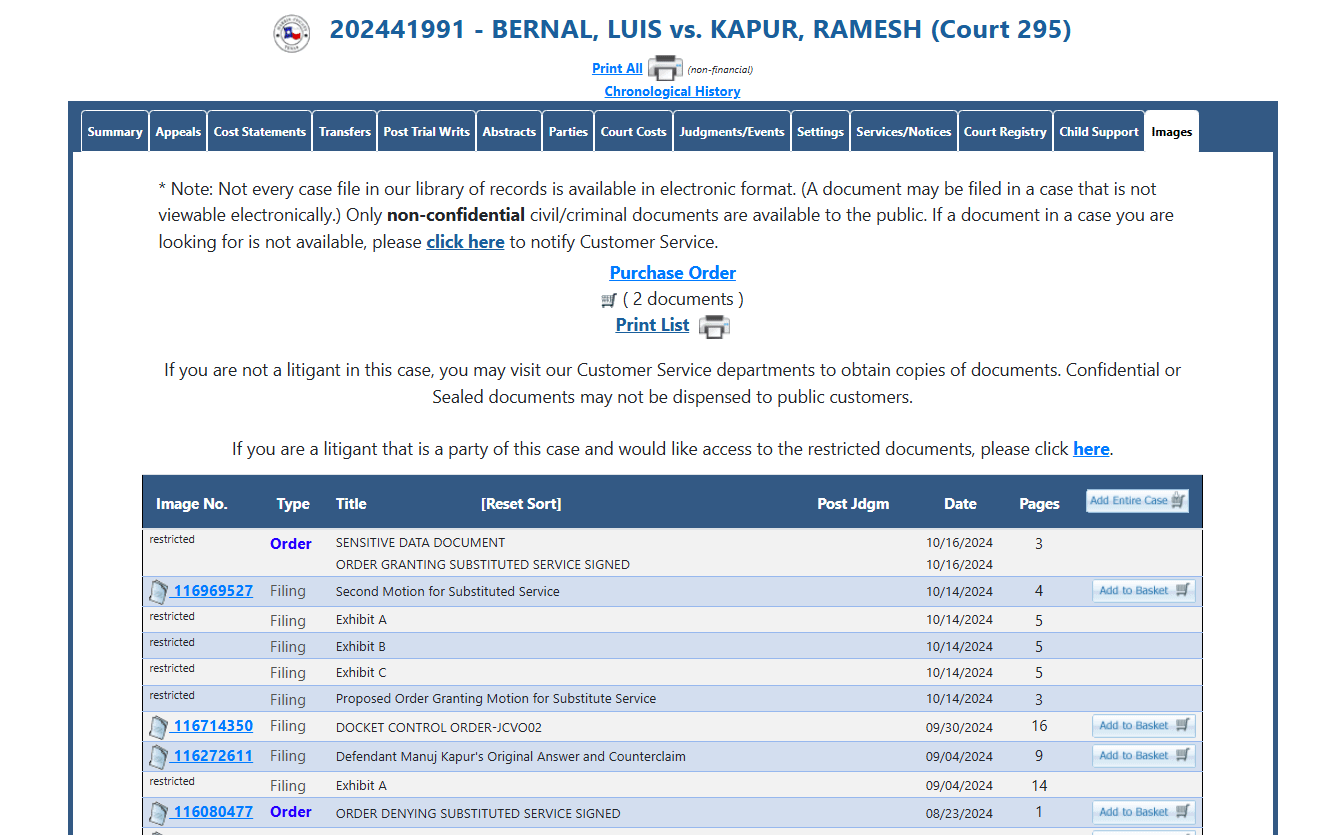Open the Post Trial Writs tab
Screen dimensions: 1338x835
pos(427,131)
